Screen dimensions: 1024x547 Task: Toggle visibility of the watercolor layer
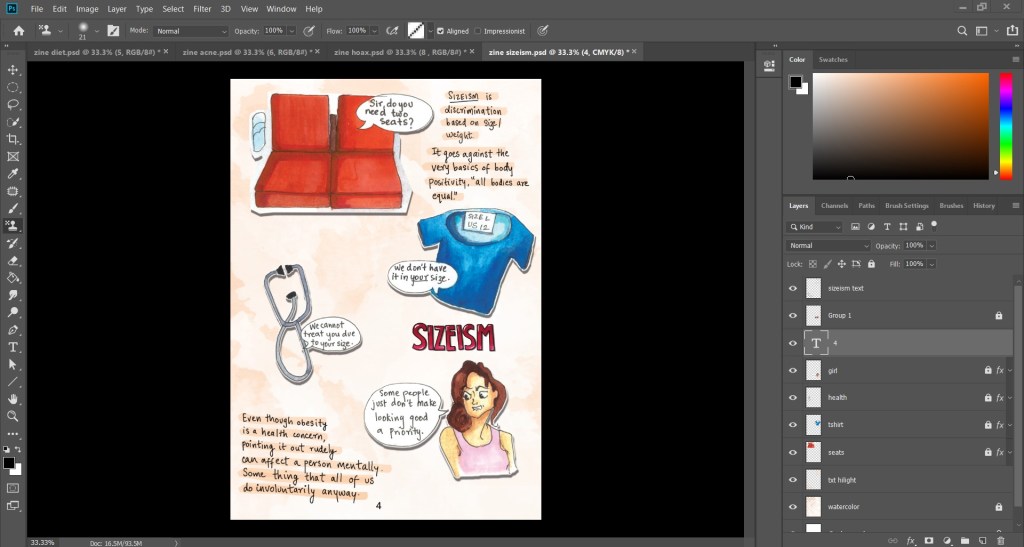click(793, 506)
